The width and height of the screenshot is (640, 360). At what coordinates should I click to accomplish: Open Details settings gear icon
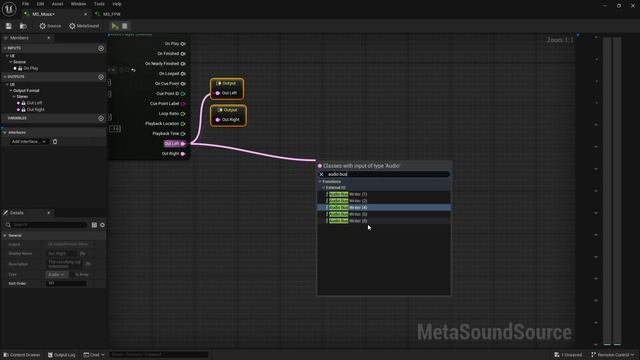click(102, 225)
